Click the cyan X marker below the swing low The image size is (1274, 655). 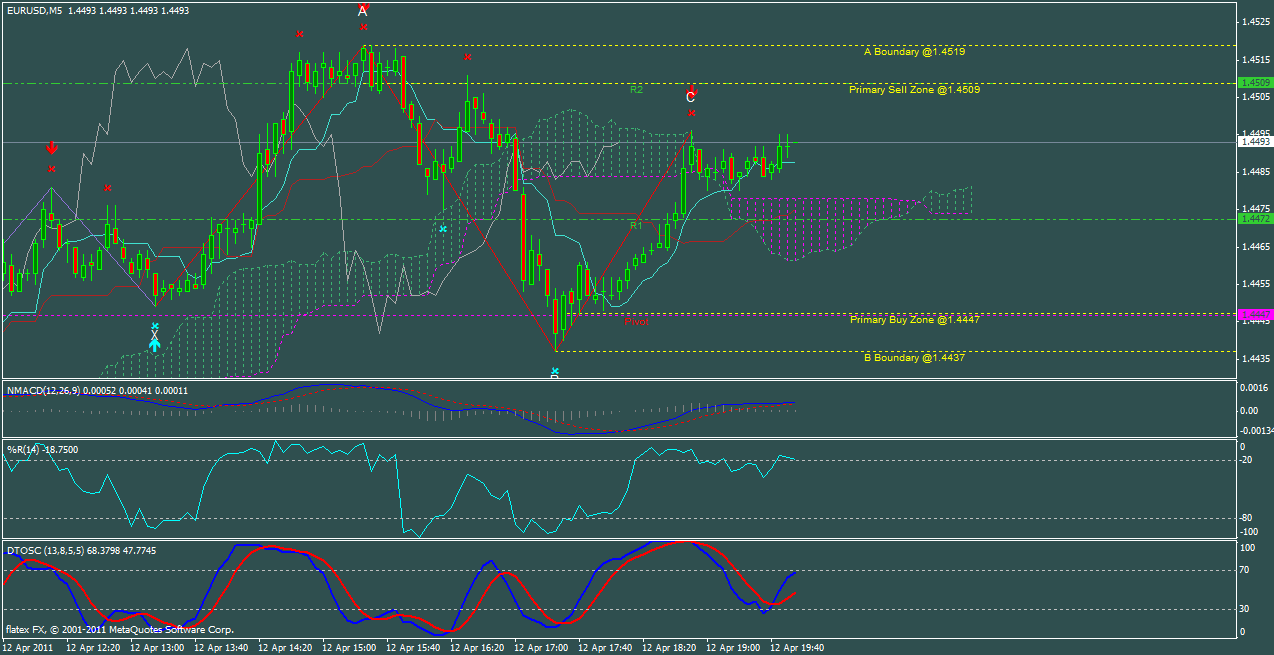point(554,372)
